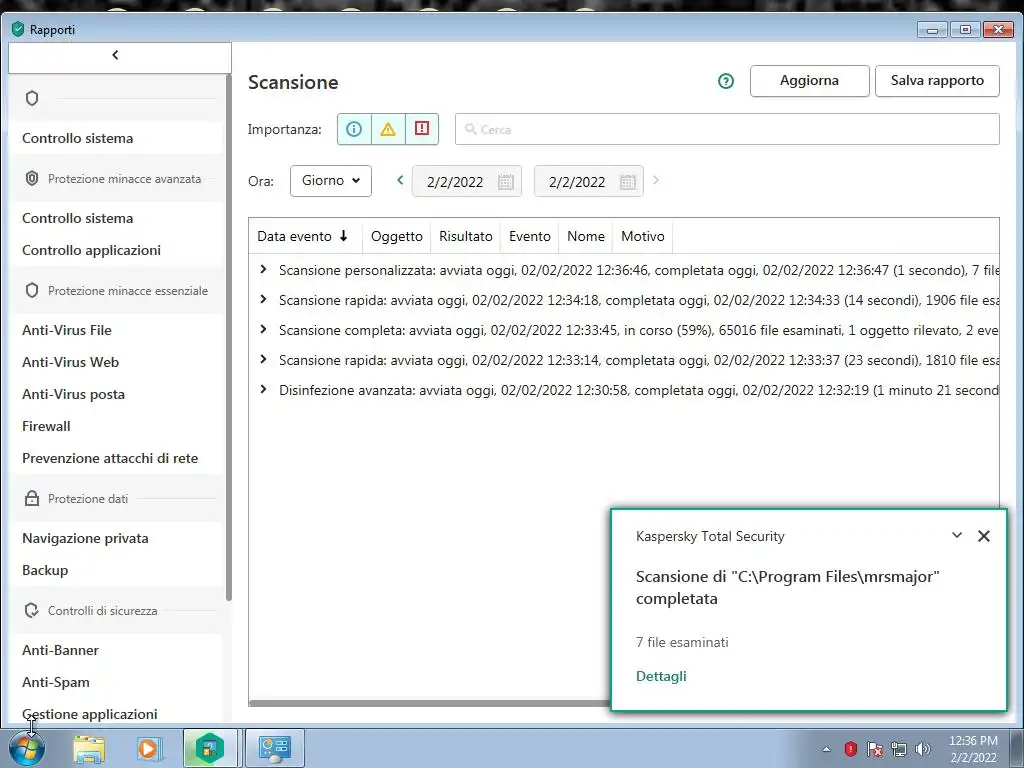Click the Oggetto column header
Screen dimensions: 1024x768
(396, 236)
